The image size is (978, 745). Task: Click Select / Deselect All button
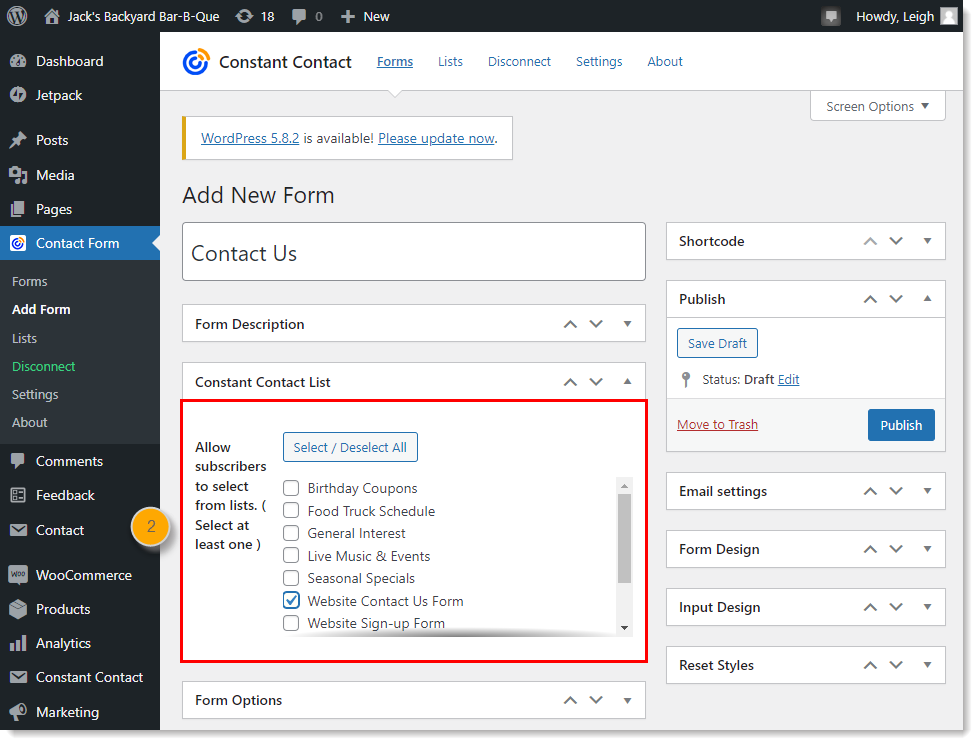click(x=350, y=447)
